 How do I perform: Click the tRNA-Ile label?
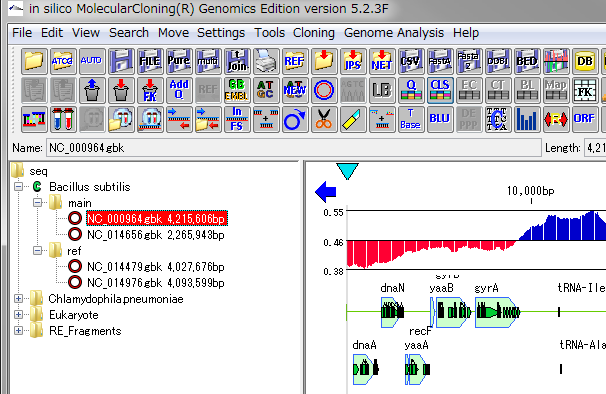coord(581,288)
